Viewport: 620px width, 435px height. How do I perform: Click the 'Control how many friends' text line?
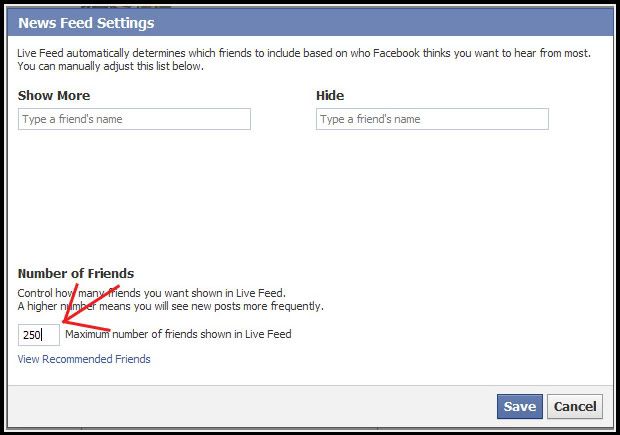pyautogui.click(x=151, y=293)
